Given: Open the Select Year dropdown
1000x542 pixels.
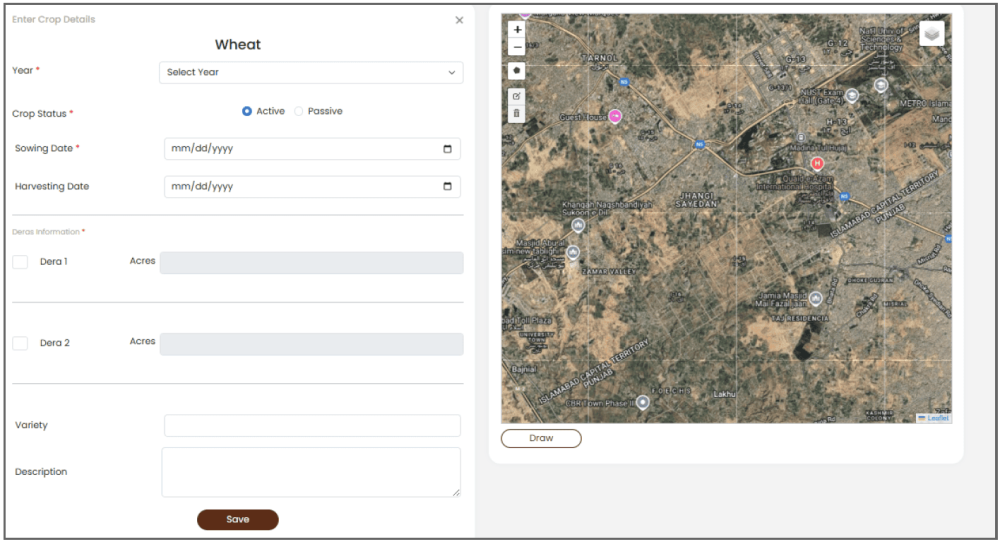Looking at the screenshot, I should 311,72.
